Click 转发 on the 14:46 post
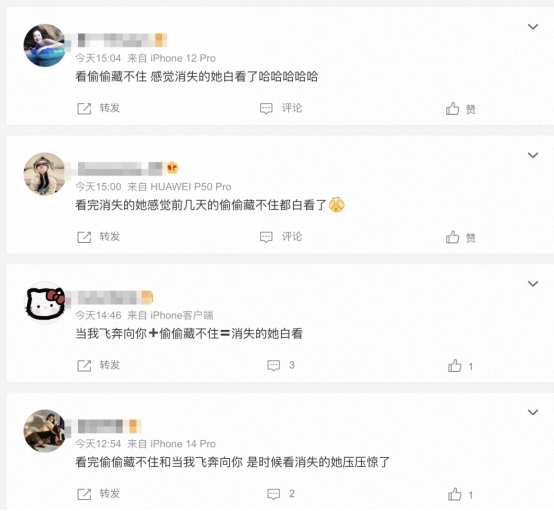554x511 pixels. click(x=110, y=365)
